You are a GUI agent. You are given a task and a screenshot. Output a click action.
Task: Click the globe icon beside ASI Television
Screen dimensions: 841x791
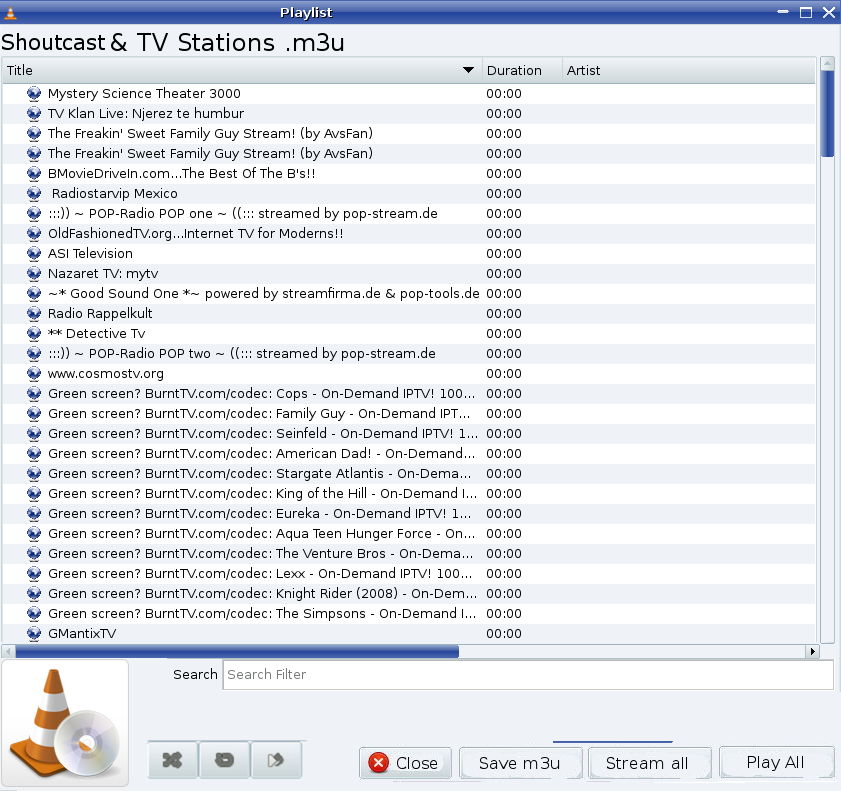point(34,254)
